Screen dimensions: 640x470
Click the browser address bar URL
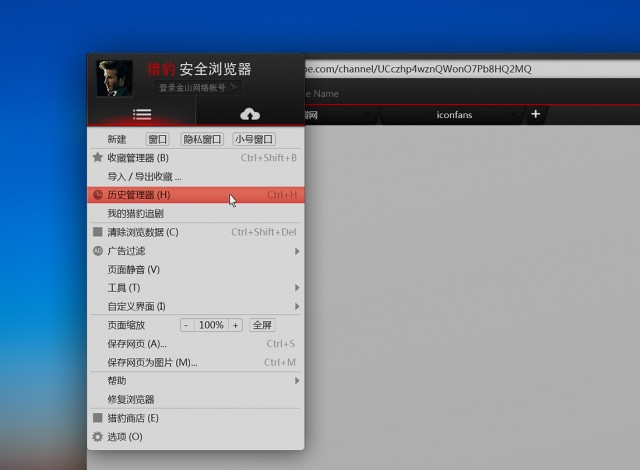point(418,69)
